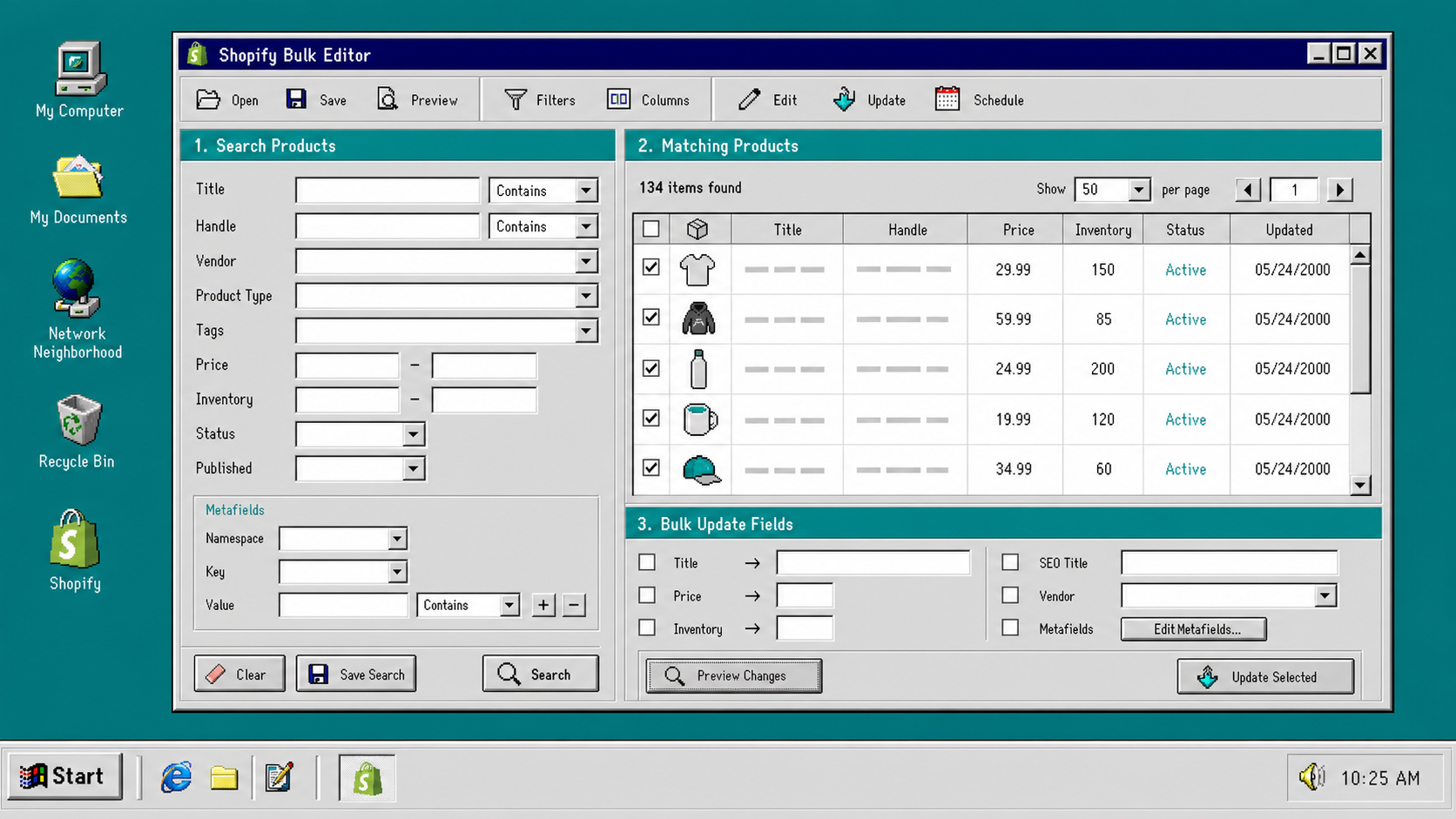Open the notepad icon in the taskbar

(279, 777)
